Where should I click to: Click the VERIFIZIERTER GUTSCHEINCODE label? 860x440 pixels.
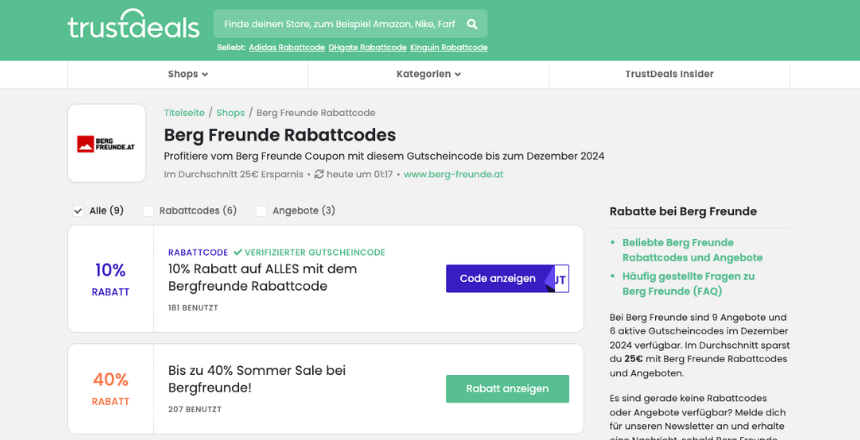(x=315, y=252)
